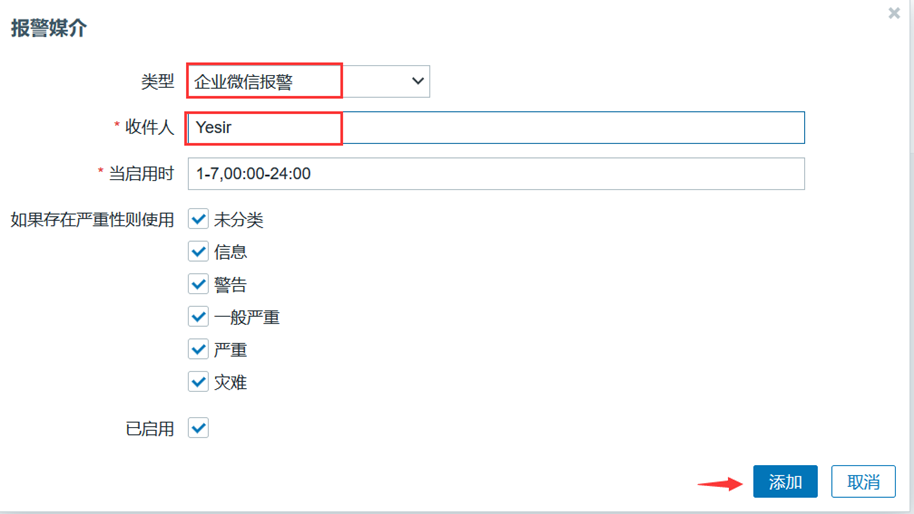This screenshot has height=514, width=914.
Task: Toggle the 严重 severity checkbox
Action: coord(198,350)
